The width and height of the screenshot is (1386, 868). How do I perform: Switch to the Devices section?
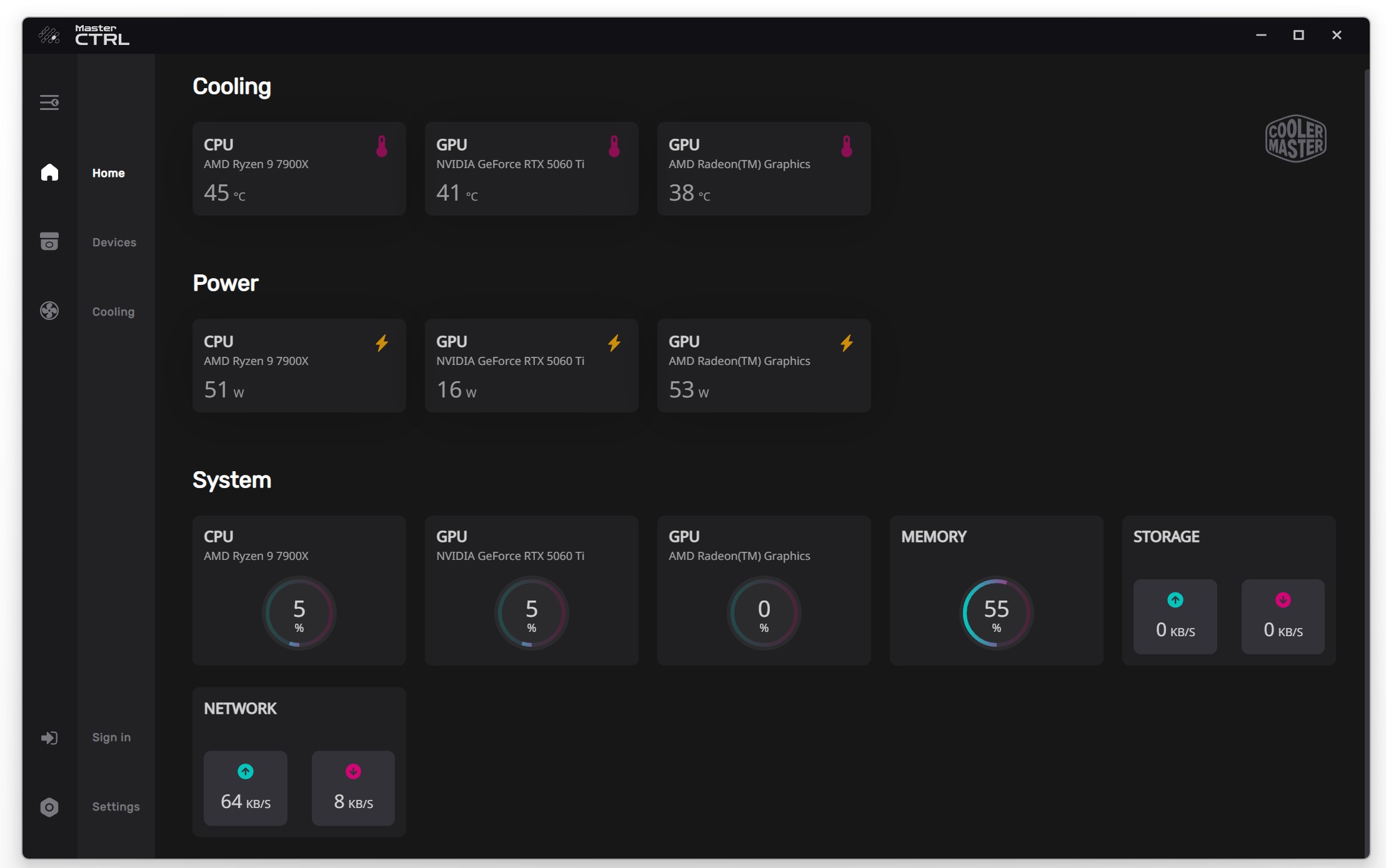tap(114, 242)
